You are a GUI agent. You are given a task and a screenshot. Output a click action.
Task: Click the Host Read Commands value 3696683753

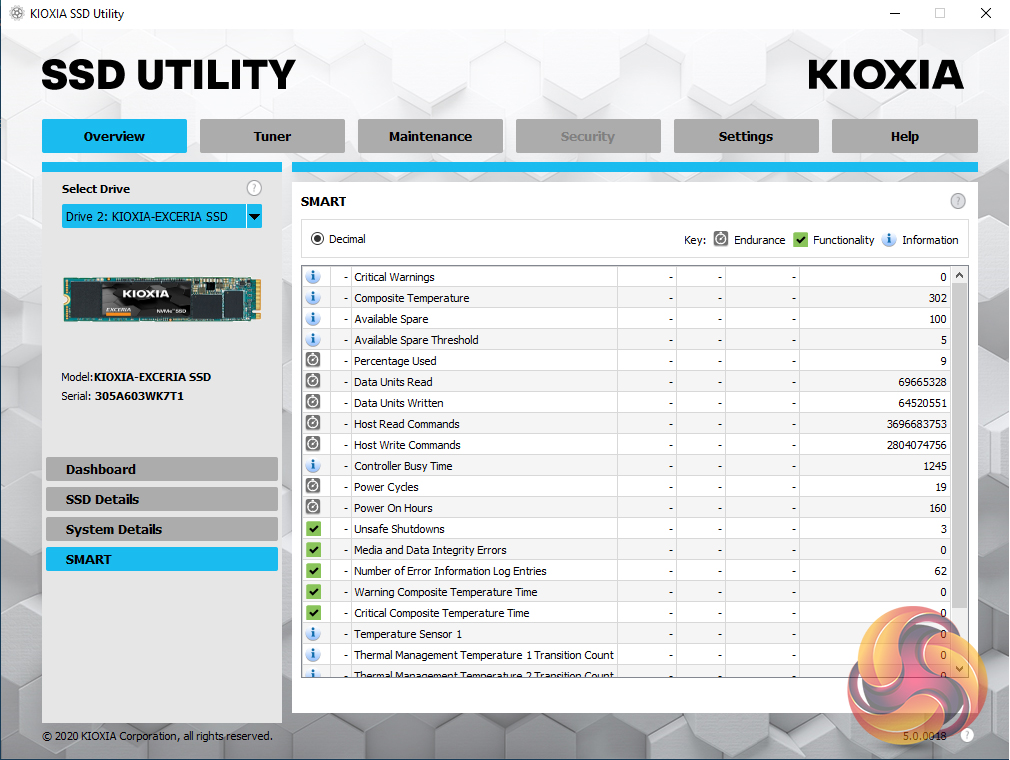pos(917,424)
